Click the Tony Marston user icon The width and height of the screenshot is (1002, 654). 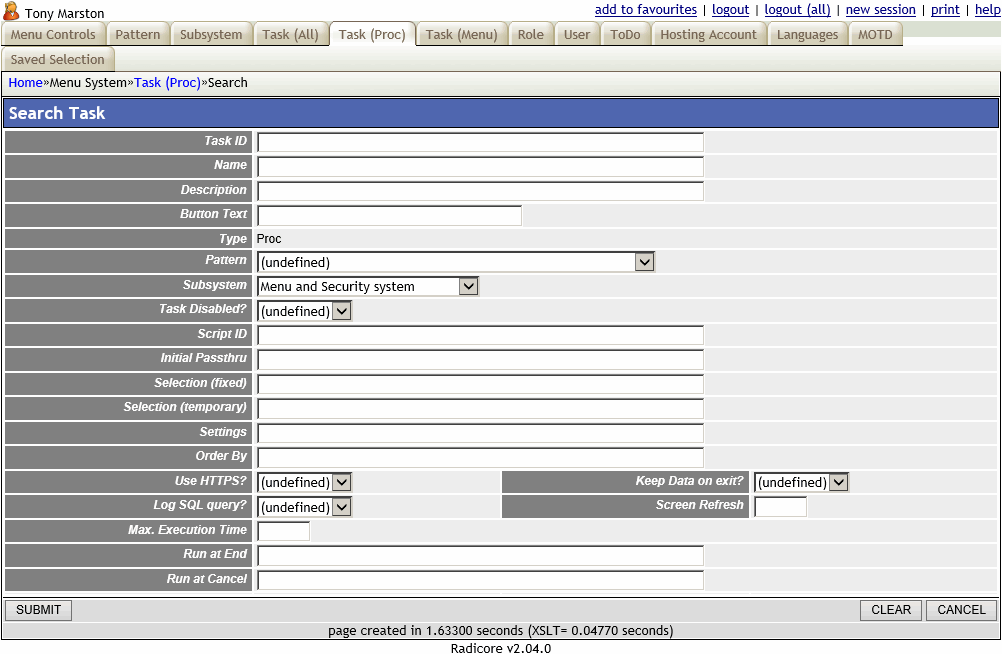coord(12,12)
